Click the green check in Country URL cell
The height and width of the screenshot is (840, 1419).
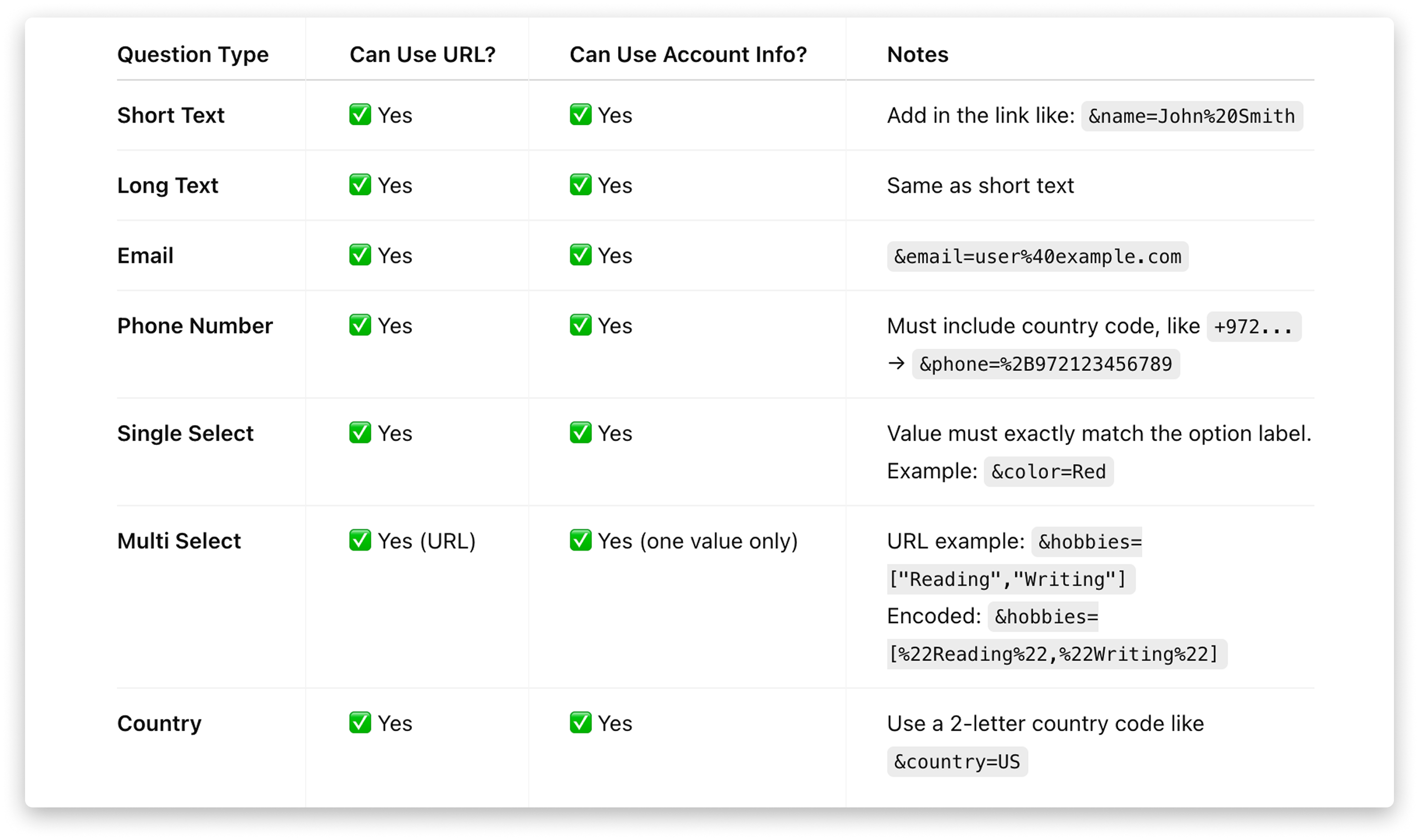pos(360,722)
